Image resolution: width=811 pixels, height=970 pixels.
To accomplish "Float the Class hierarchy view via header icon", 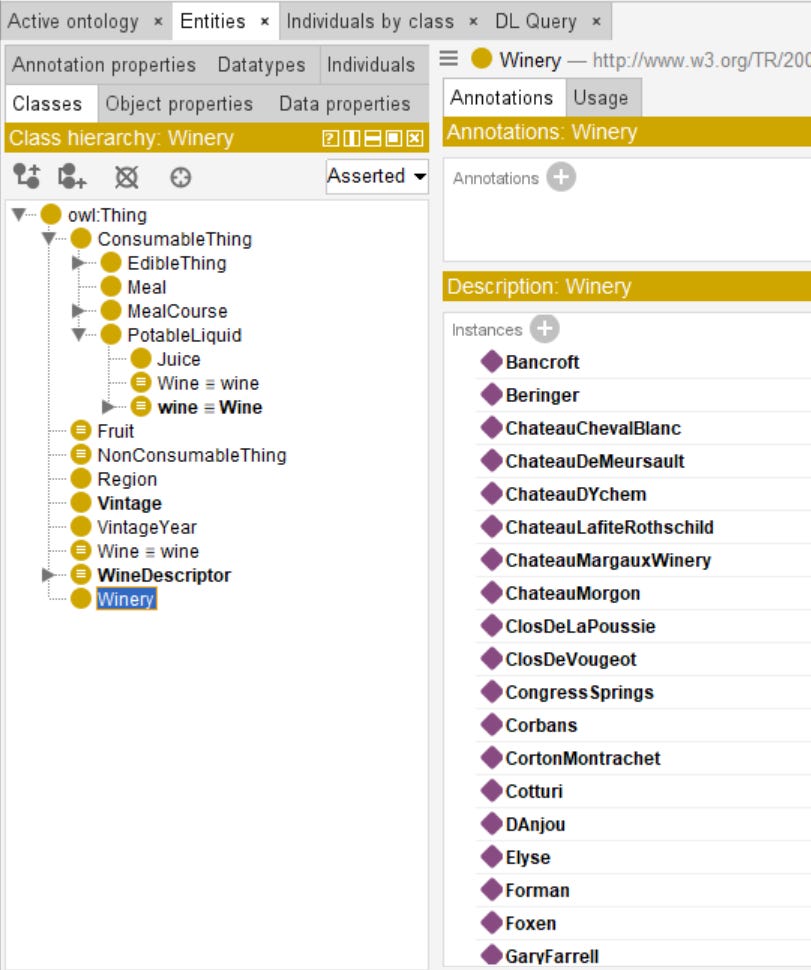I will point(393,138).
